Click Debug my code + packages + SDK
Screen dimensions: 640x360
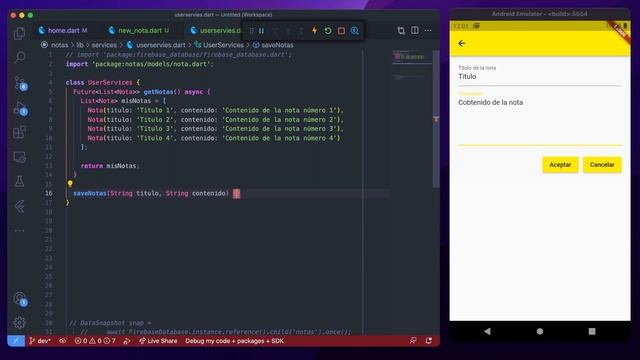(234, 341)
